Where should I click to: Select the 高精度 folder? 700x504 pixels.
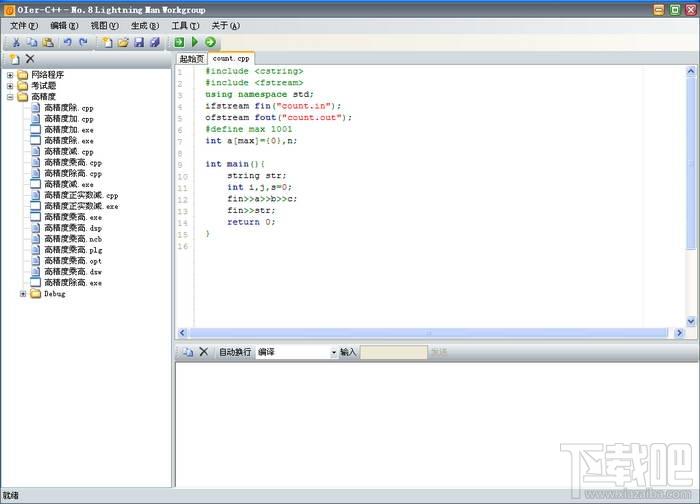coord(43,96)
